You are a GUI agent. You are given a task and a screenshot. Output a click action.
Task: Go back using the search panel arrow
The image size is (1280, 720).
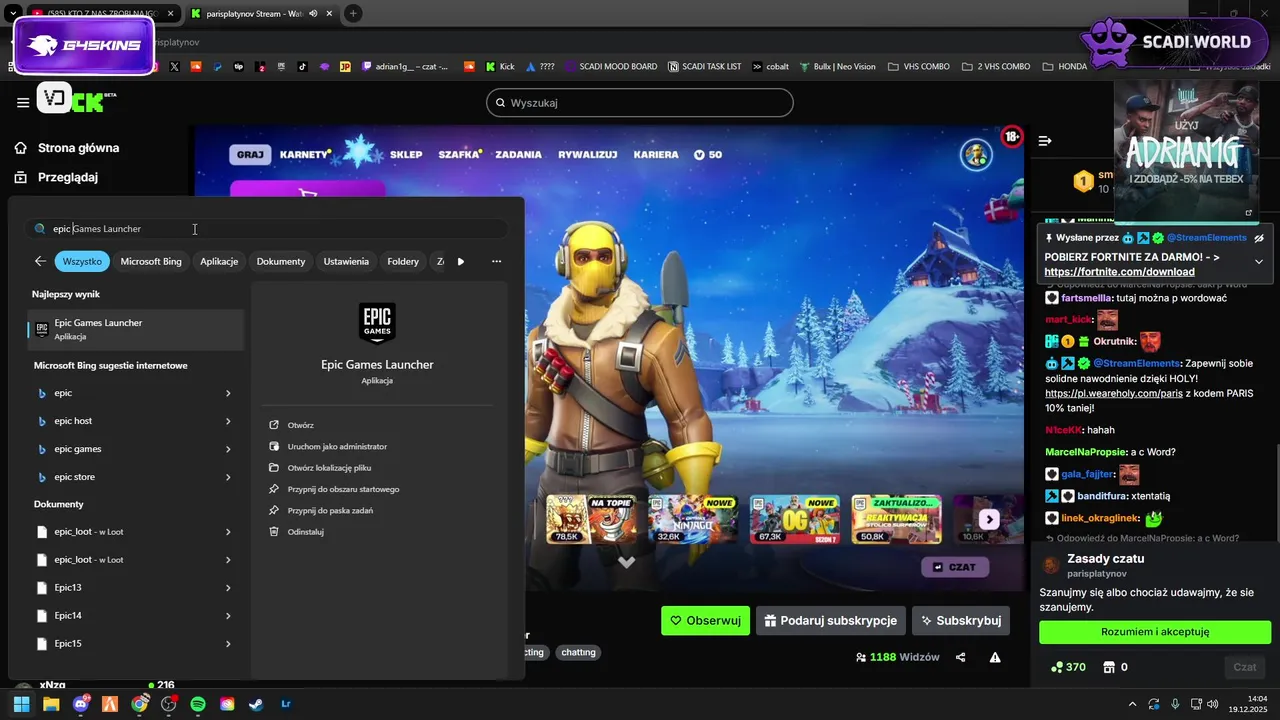40,261
